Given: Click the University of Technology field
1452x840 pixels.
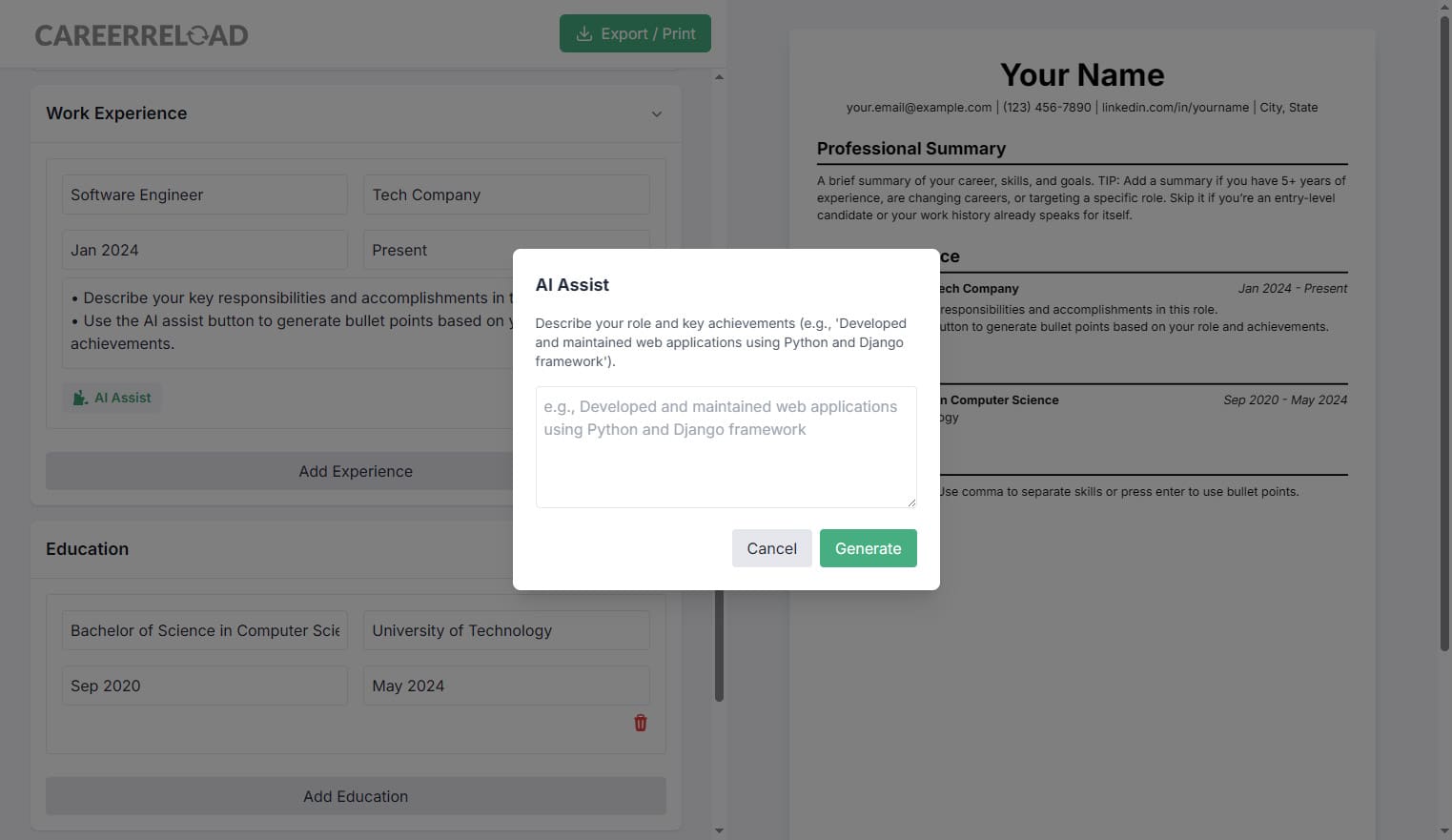Looking at the screenshot, I should (x=505, y=630).
